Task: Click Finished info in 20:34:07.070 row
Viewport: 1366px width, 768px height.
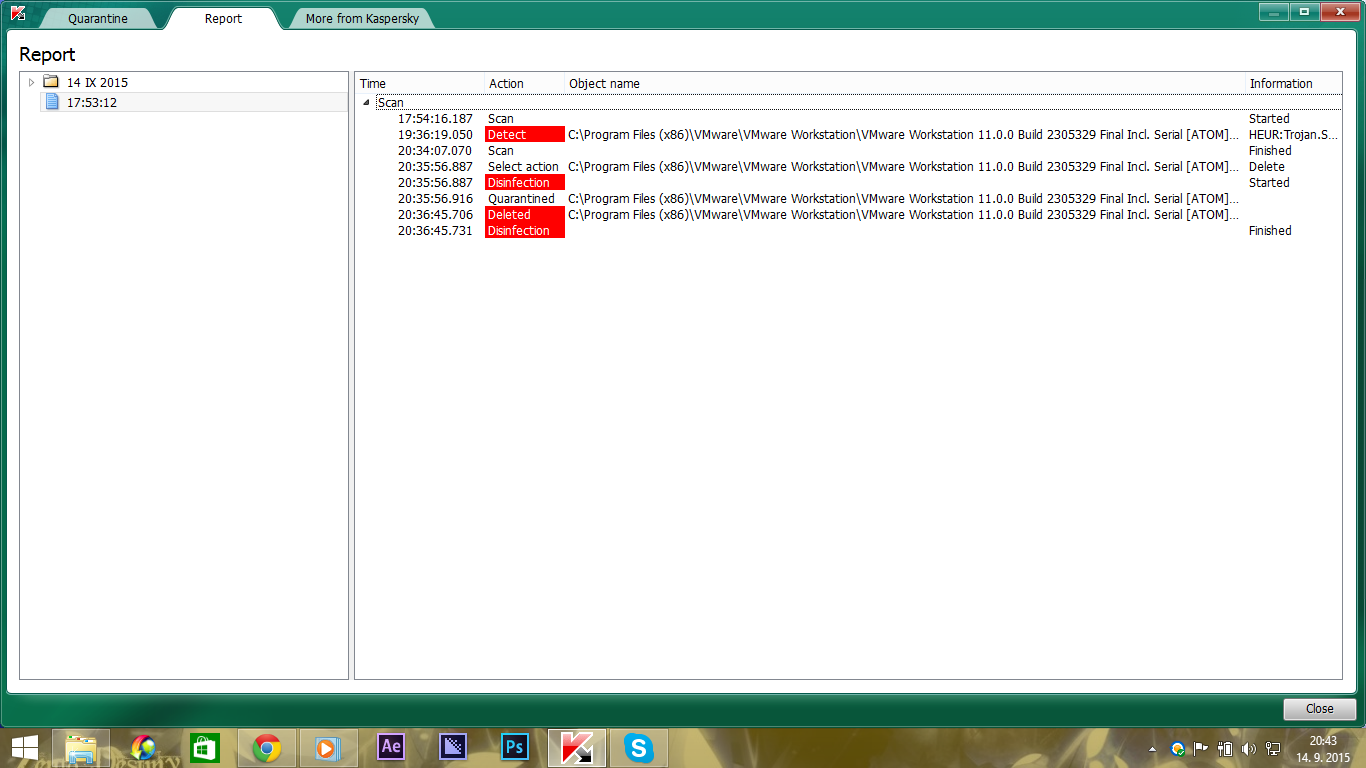Action: click(x=1270, y=151)
